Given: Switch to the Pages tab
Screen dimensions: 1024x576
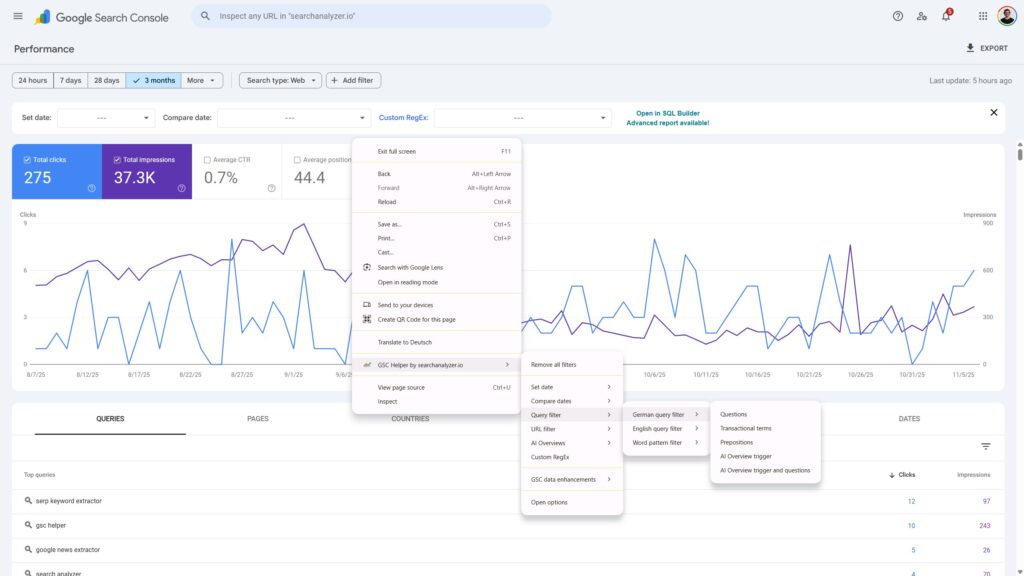Looking at the screenshot, I should 257,419.
